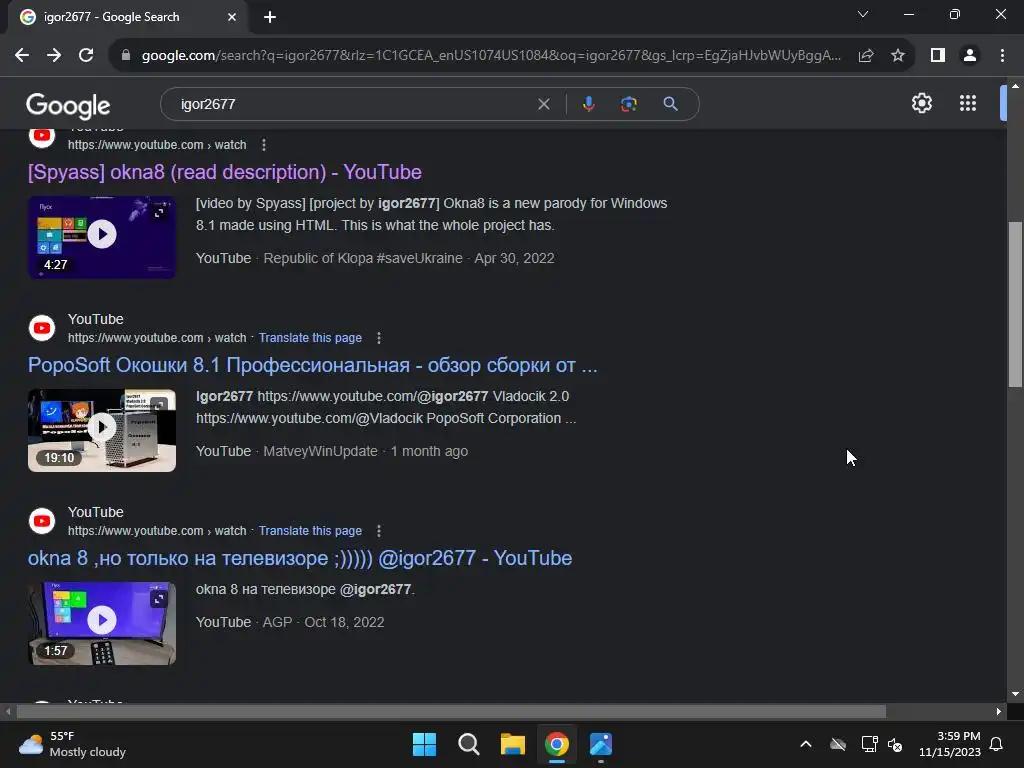
Task: Open the Google apps grid
Action: 967,103
